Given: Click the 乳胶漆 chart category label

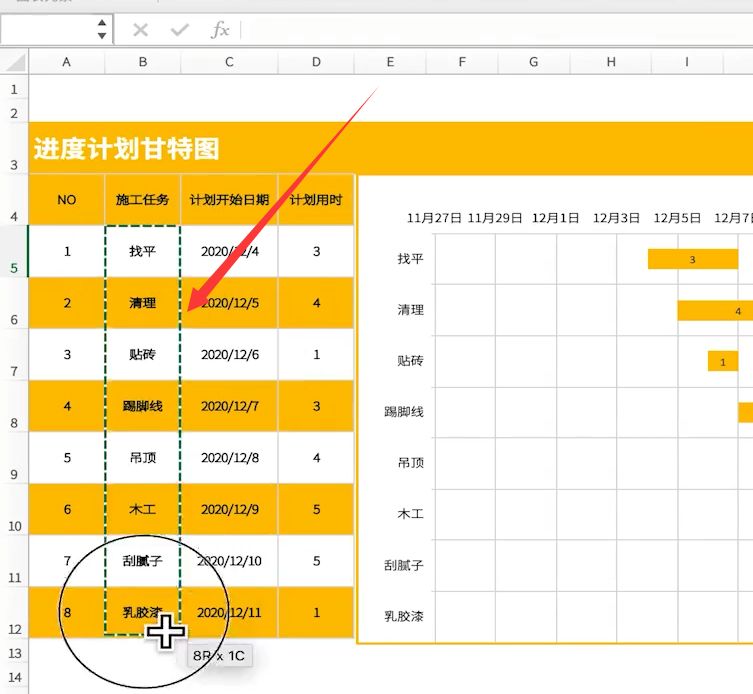Looking at the screenshot, I should (x=404, y=616).
